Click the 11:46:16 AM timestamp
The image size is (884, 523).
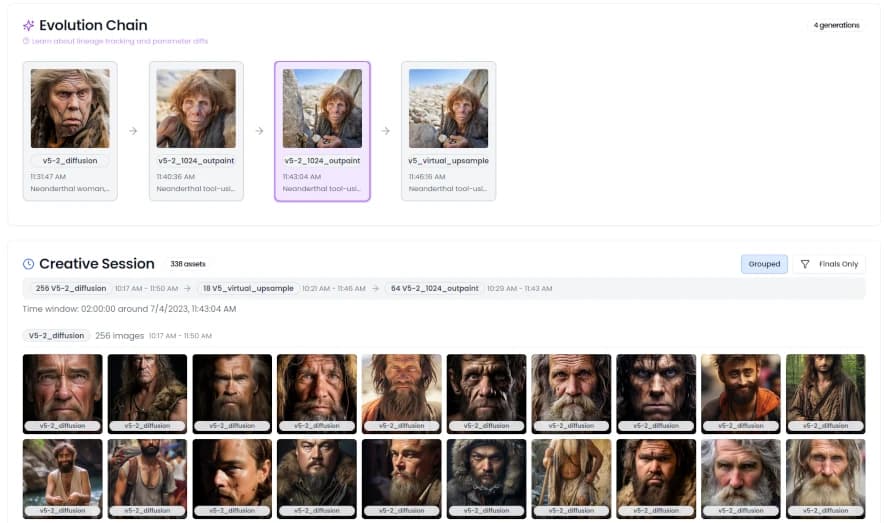tap(427, 177)
